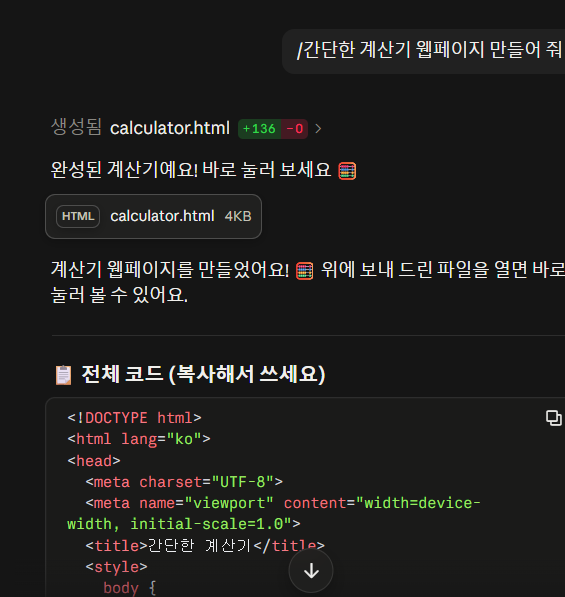Viewport: 565px width, 597px height.
Task: Click the paragraph 계산기 웹페이지를 만들었어요!
Action: click(x=308, y=282)
